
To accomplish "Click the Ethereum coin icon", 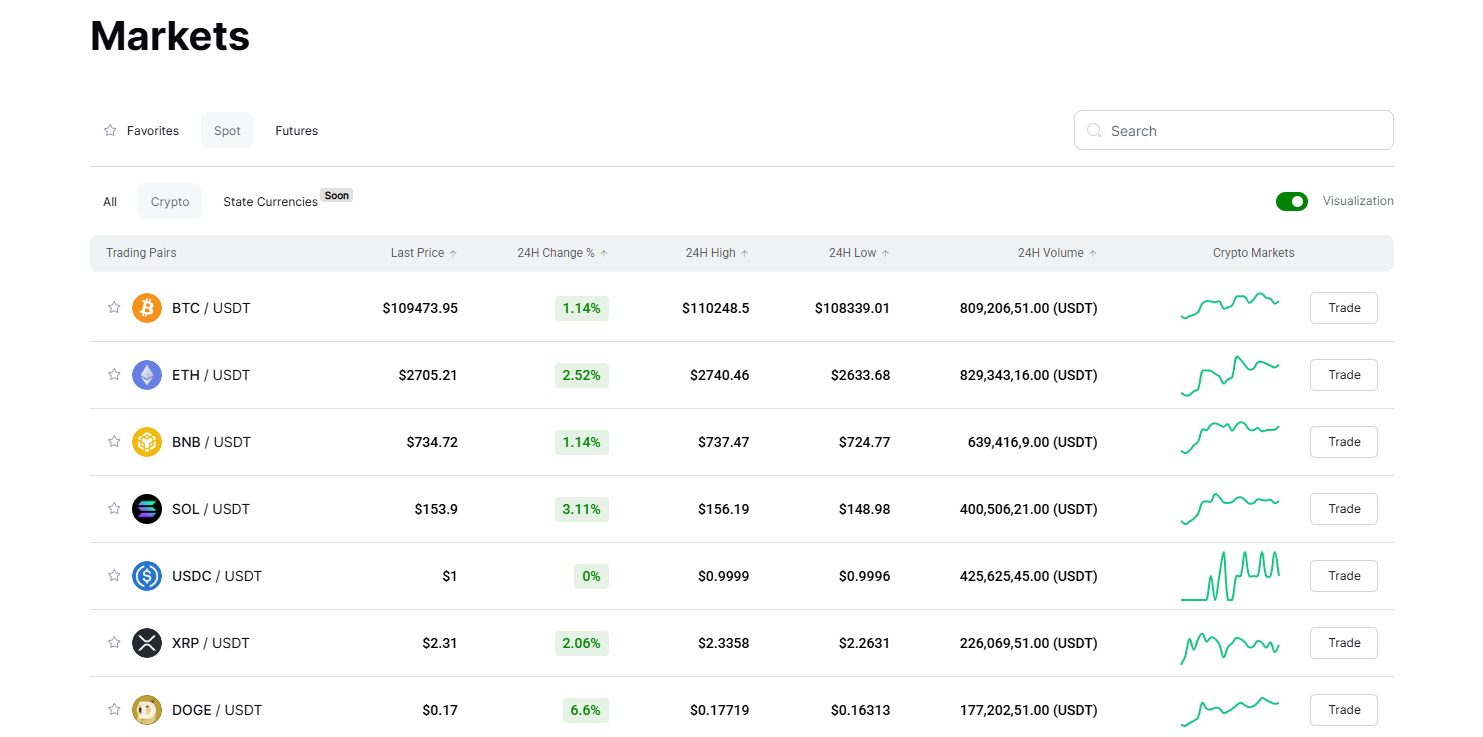I will (x=147, y=375).
